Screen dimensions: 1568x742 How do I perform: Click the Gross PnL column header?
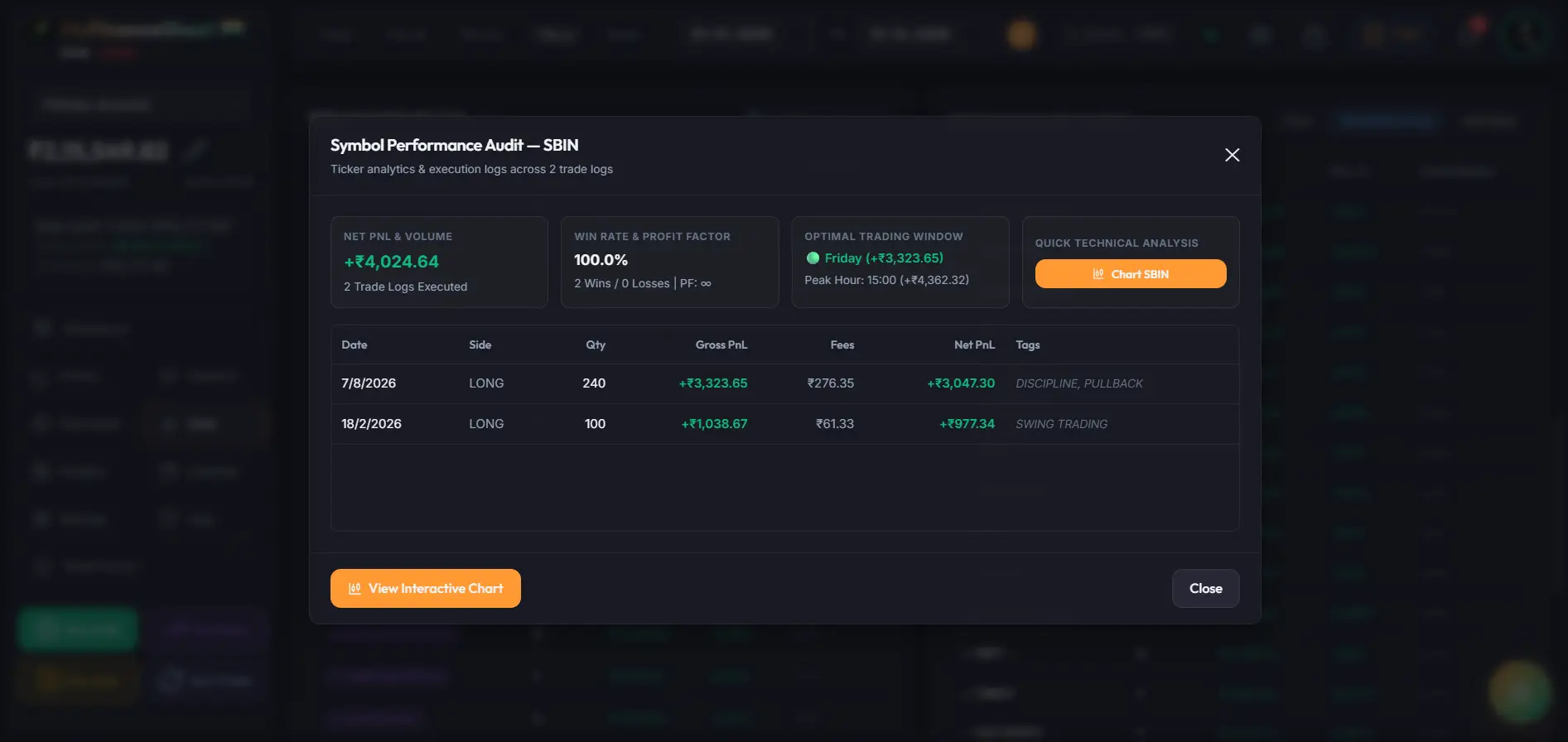coord(721,344)
